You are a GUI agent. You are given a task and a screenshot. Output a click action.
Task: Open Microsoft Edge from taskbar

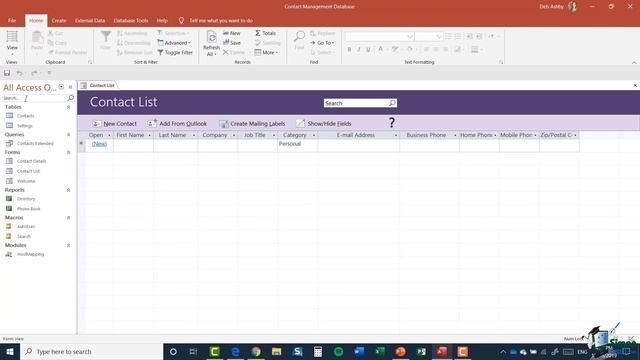click(236, 351)
